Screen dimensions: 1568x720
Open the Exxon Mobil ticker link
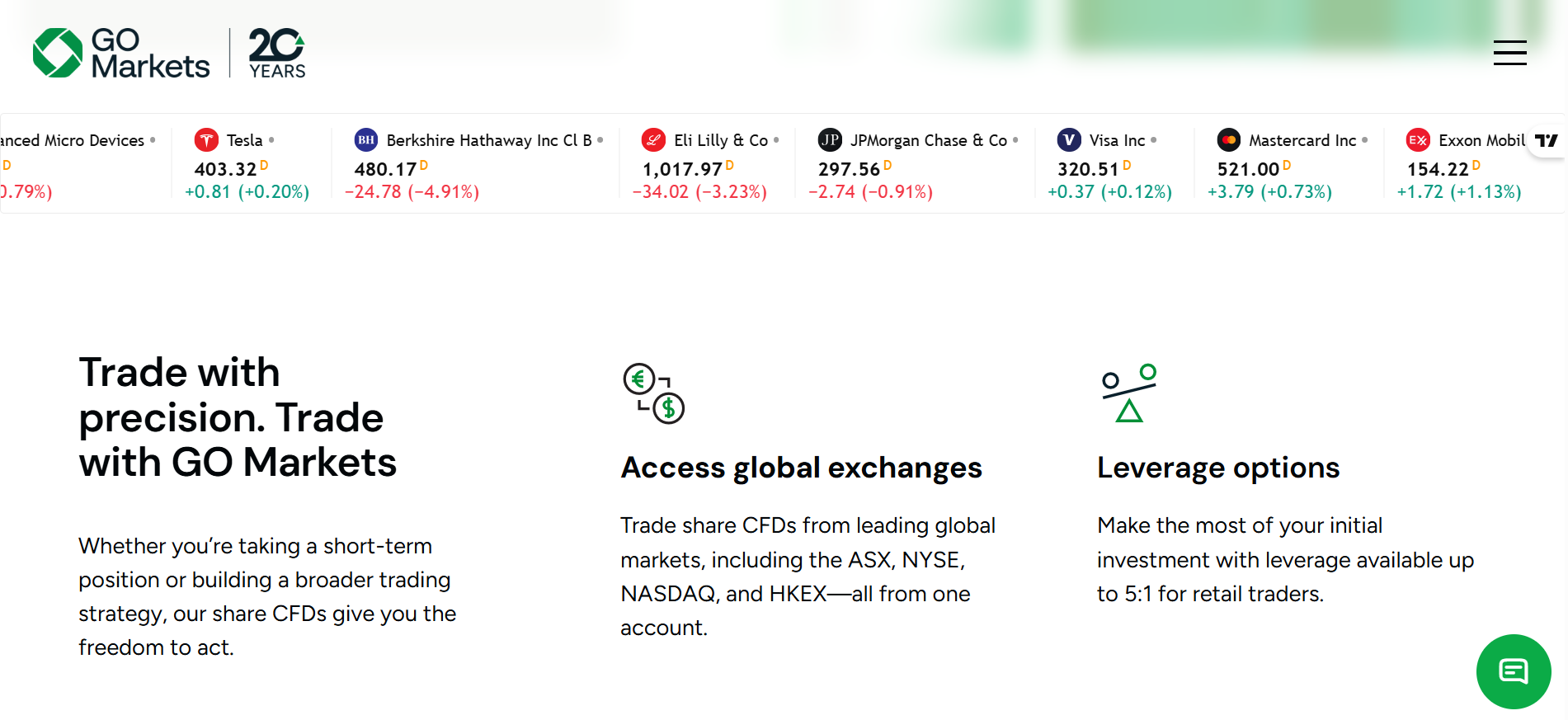pos(1481,140)
